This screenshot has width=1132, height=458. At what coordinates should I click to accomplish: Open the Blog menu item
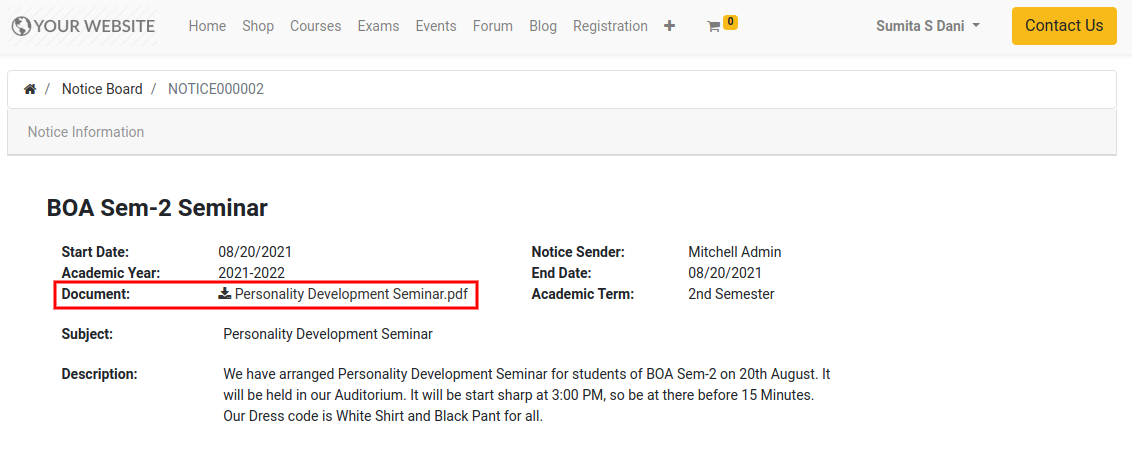point(543,26)
